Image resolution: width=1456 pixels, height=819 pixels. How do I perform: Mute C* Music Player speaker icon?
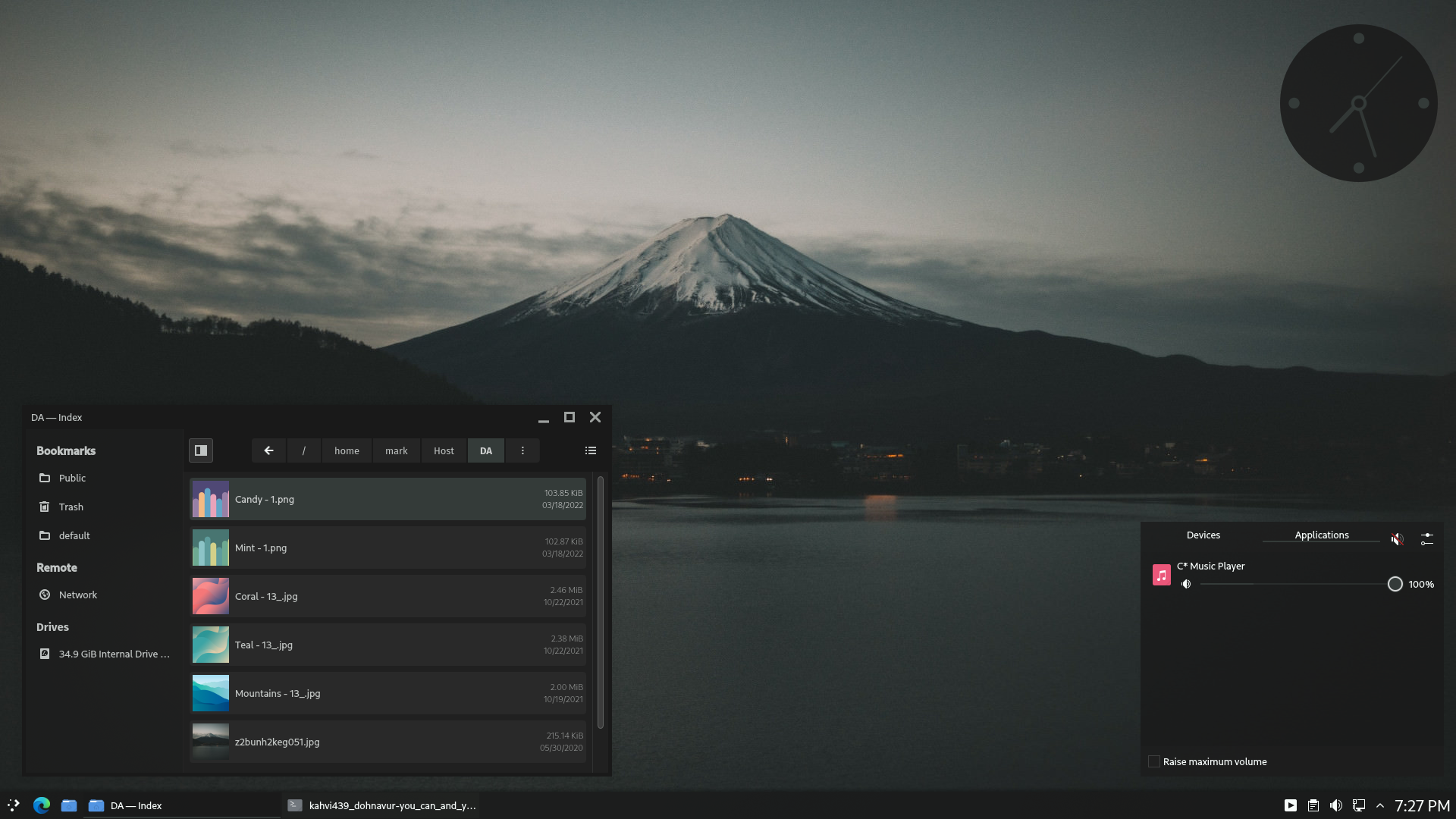(1186, 584)
